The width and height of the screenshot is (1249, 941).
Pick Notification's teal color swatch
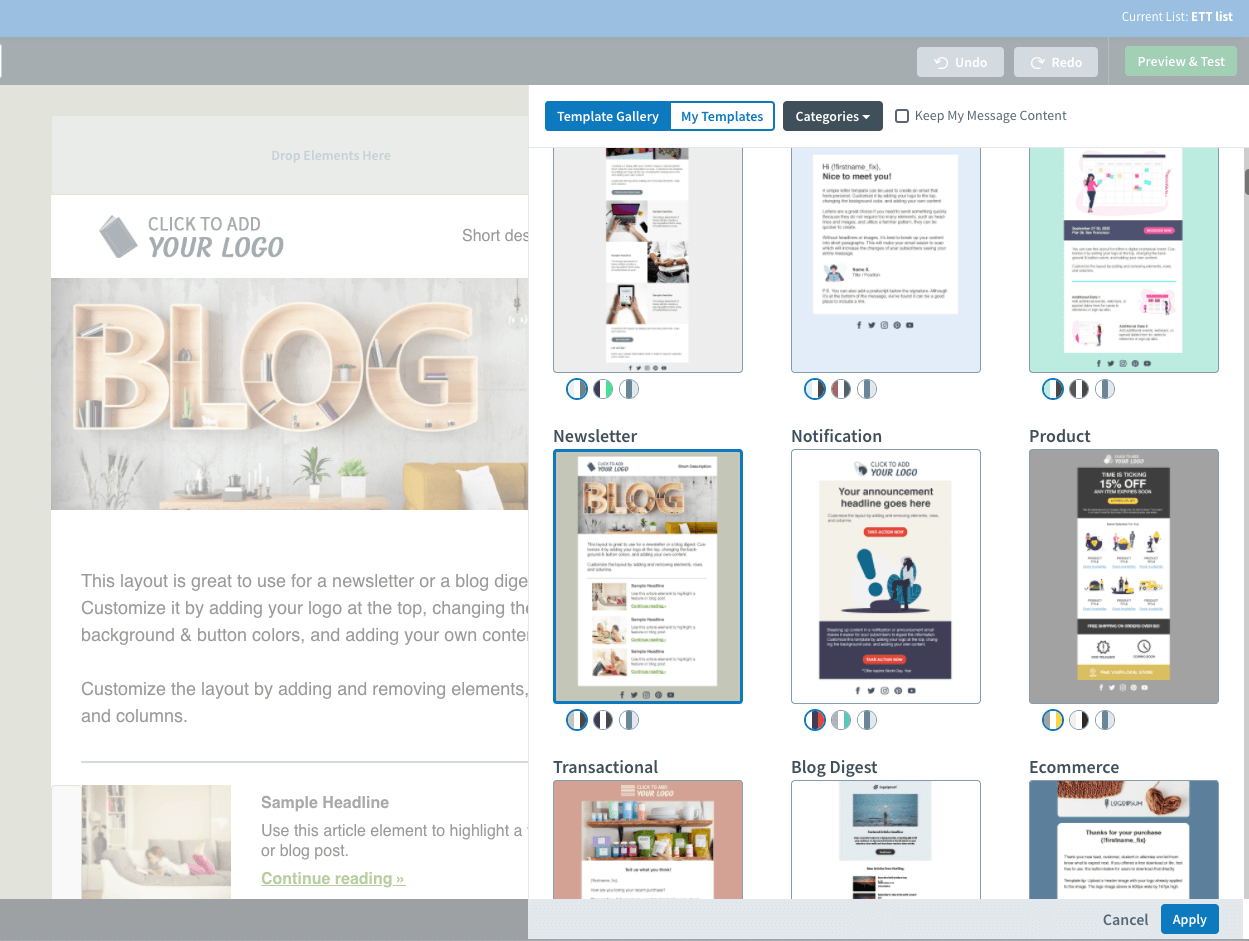[x=841, y=720]
